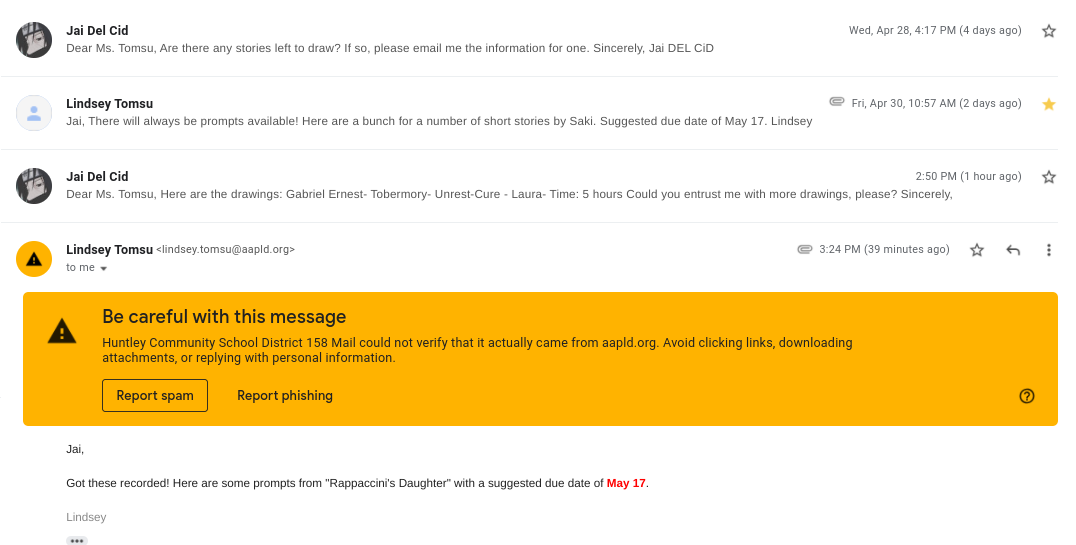Click Jai Del Cid's avatar on the 2:50 PM message
1076x545 pixels.
pos(34,186)
